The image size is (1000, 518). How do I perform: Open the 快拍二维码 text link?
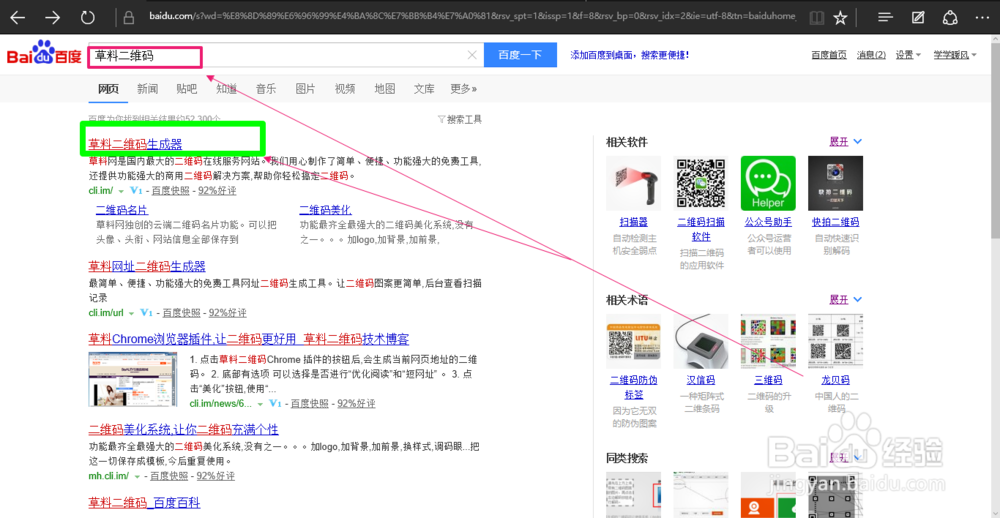pyautogui.click(x=835, y=222)
